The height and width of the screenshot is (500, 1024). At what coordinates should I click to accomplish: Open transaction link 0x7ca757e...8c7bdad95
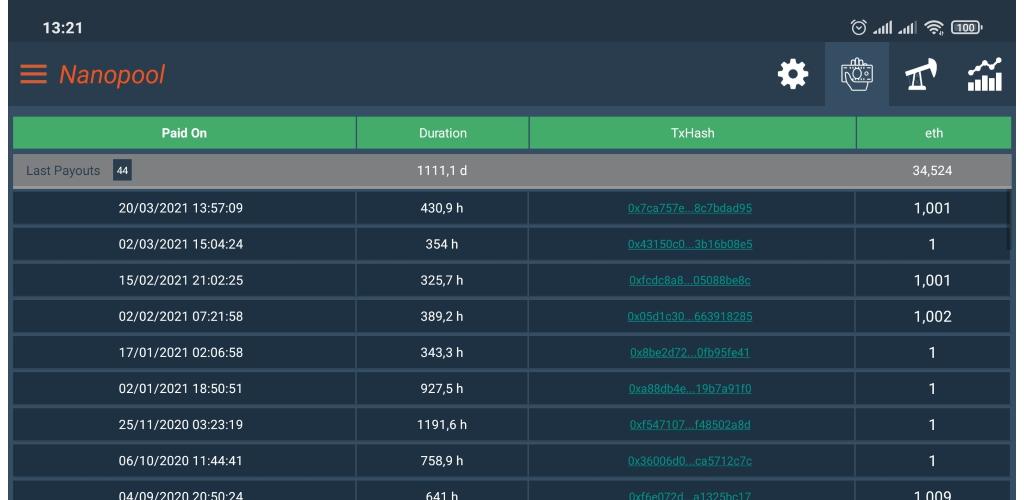[x=690, y=208]
